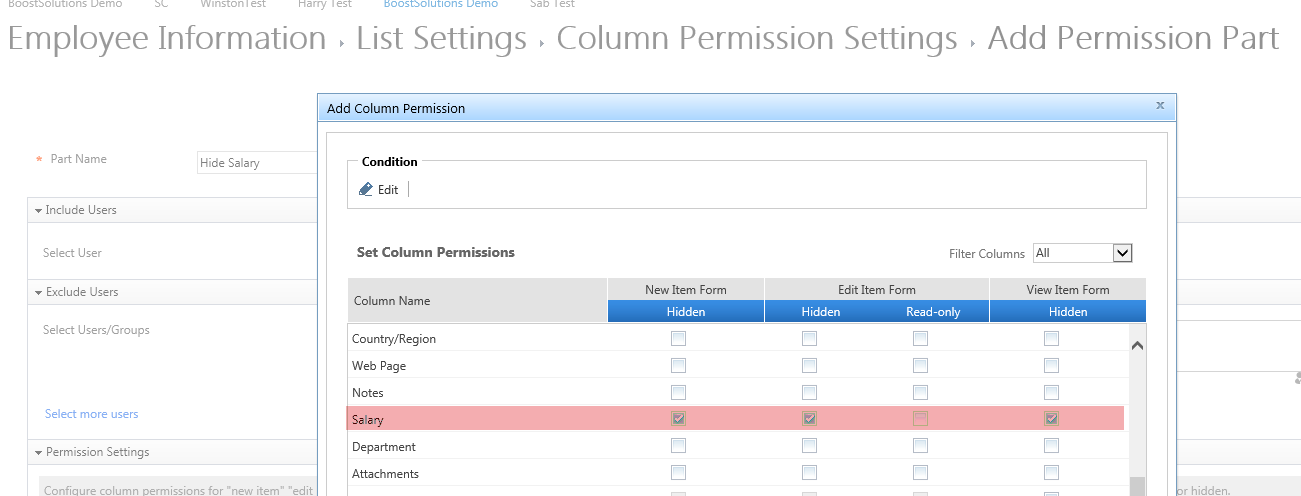
Task: Uncheck View Item Form Hidden for Salary
Action: pos(1051,419)
